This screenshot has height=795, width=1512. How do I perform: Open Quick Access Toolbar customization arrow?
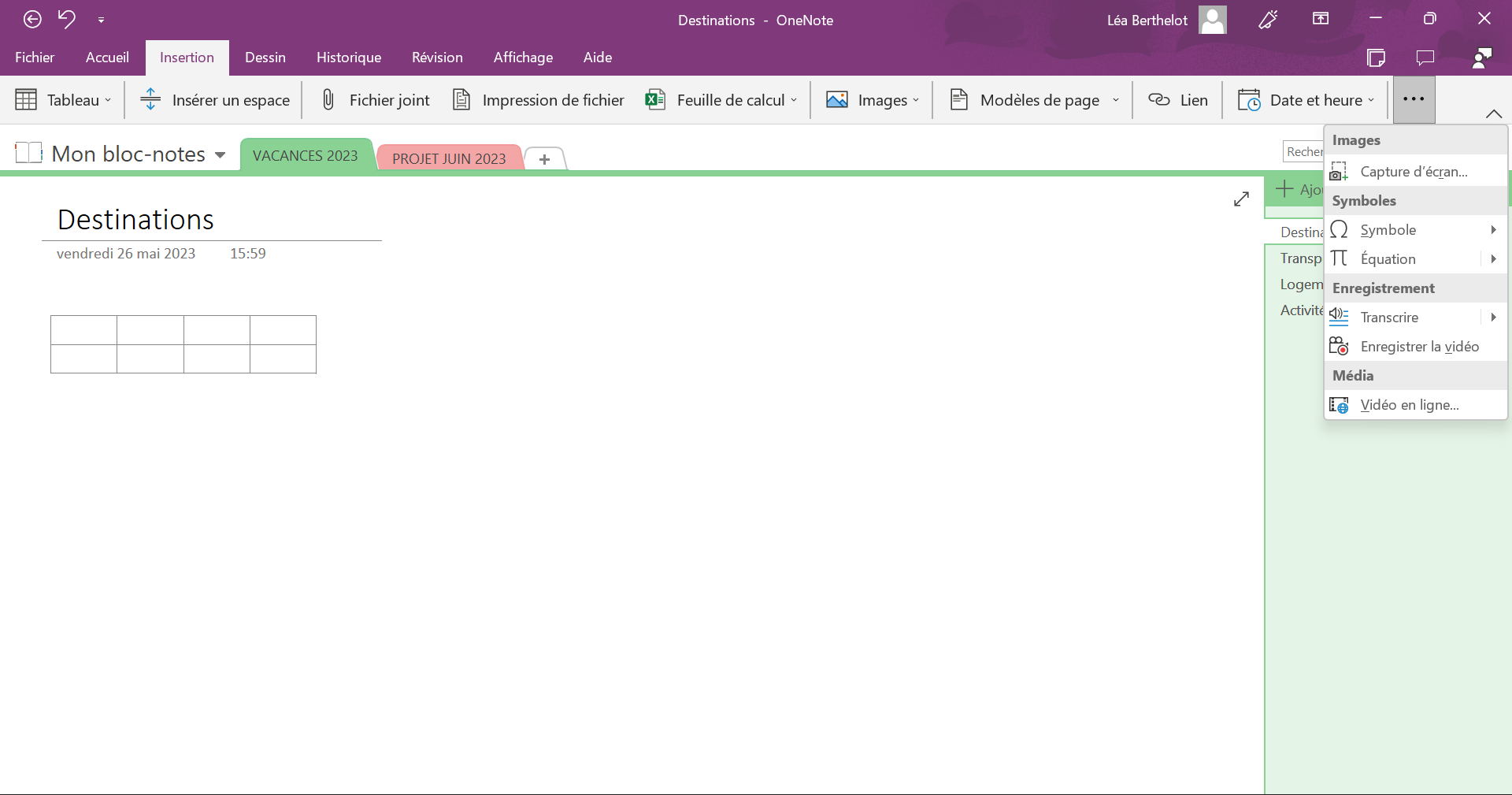(x=101, y=20)
